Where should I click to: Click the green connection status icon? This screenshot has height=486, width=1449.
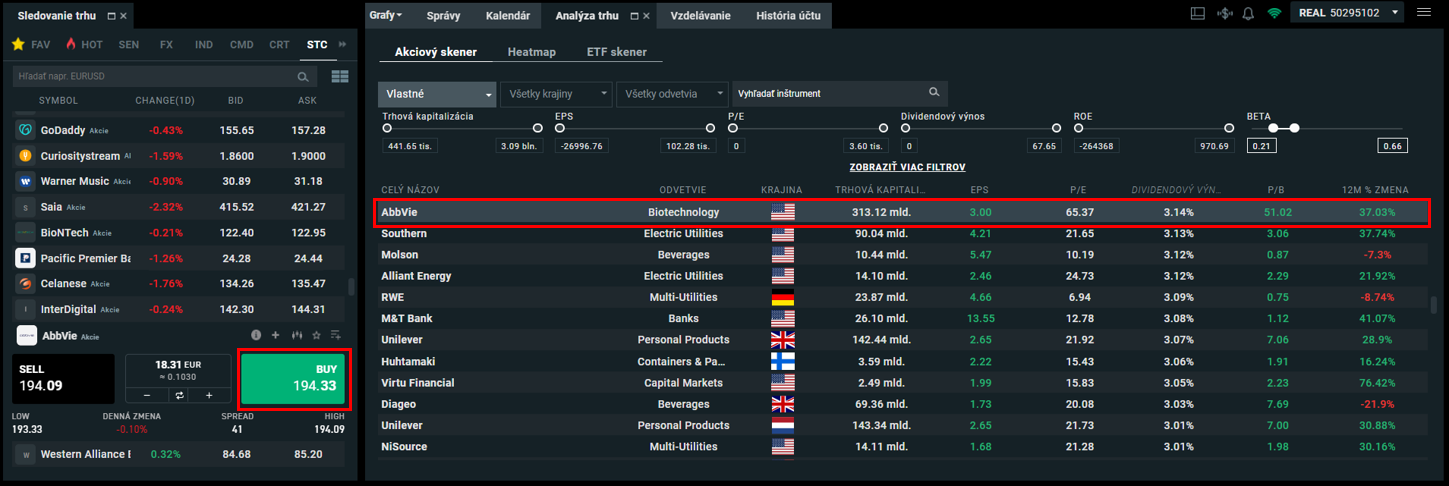[1274, 14]
